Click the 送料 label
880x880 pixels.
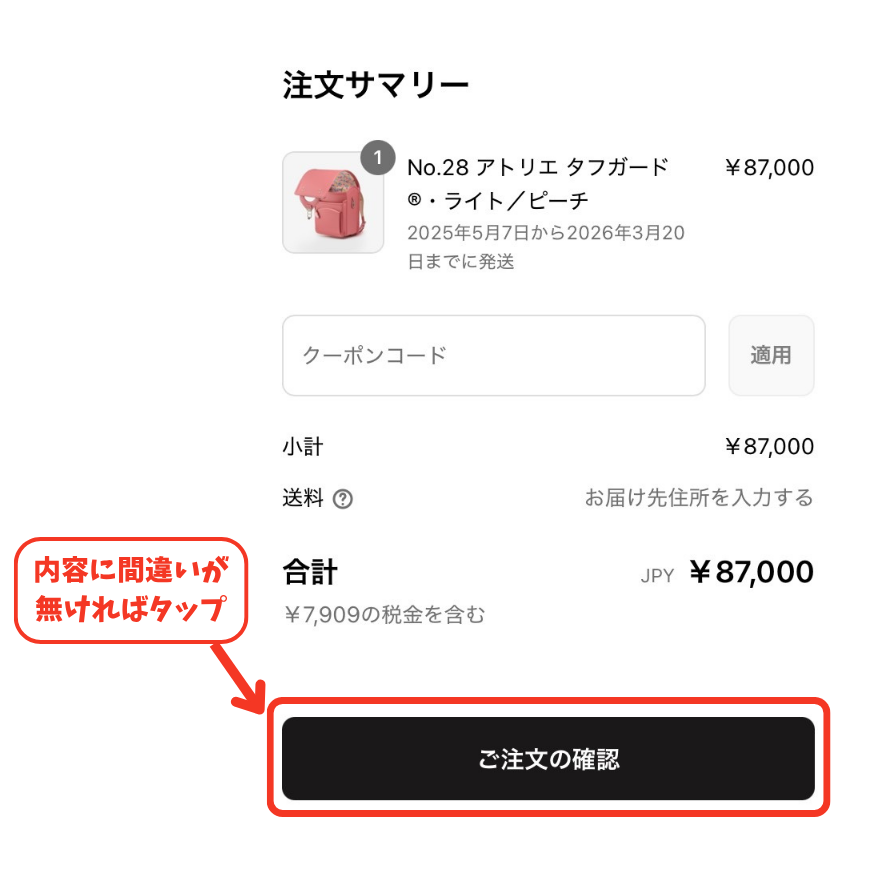302,498
